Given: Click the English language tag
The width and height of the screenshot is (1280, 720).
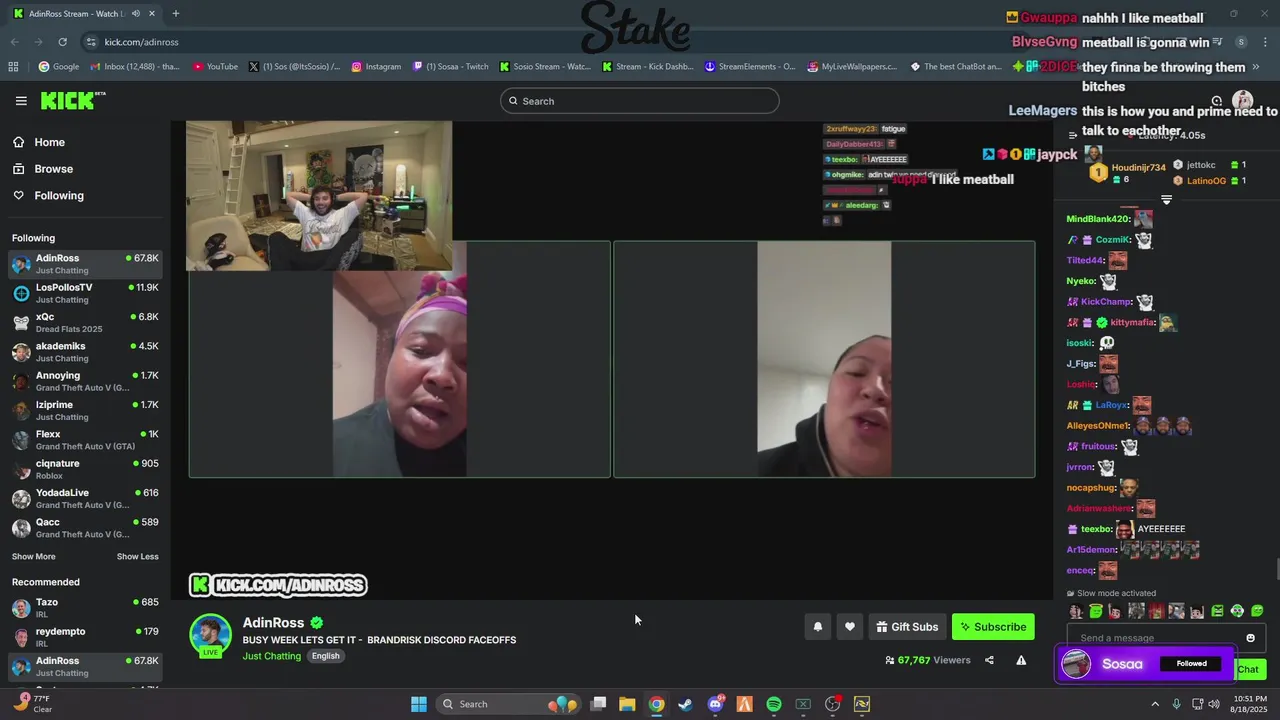Looking at the screenshot, I should (325, 656).
